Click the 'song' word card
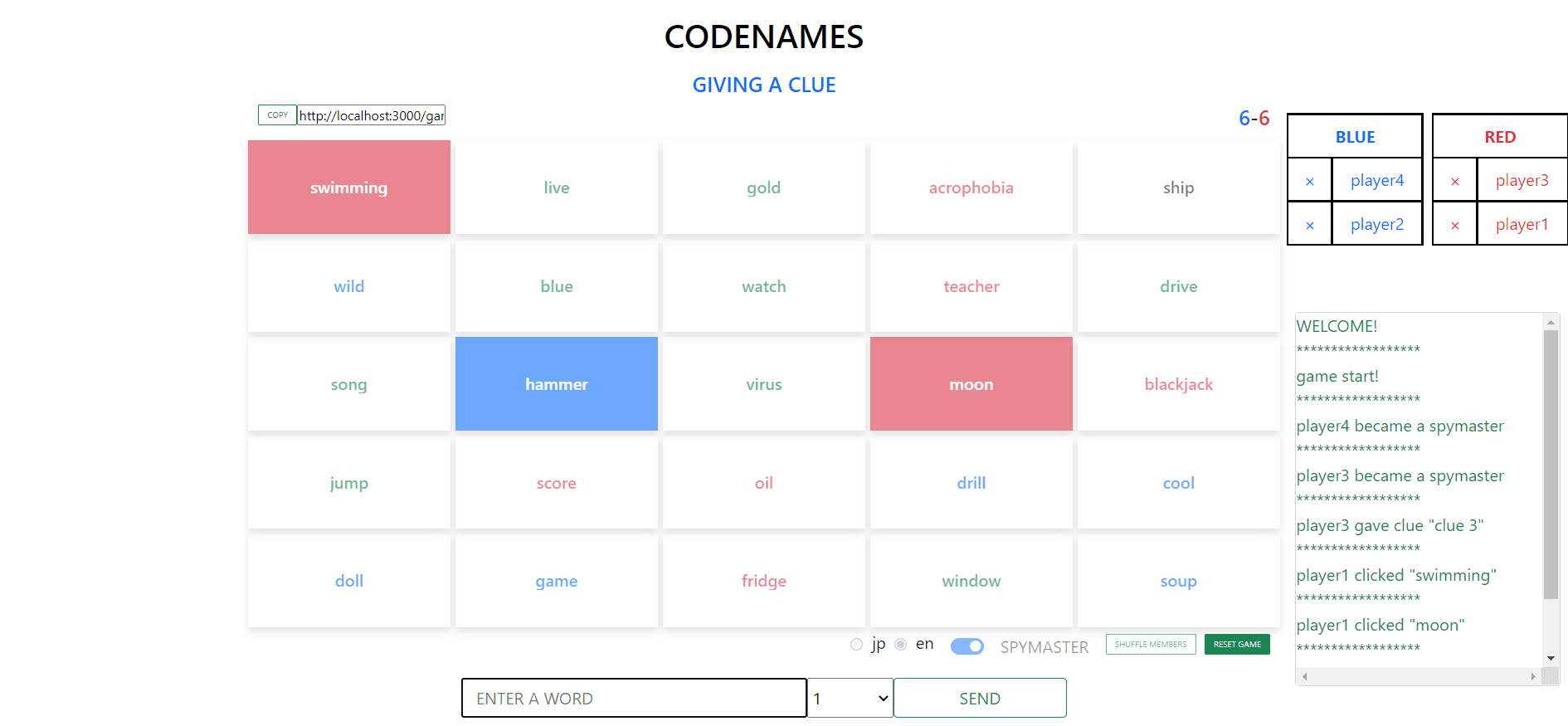Screen dimensions: 1568x726 tap(349, 384)
